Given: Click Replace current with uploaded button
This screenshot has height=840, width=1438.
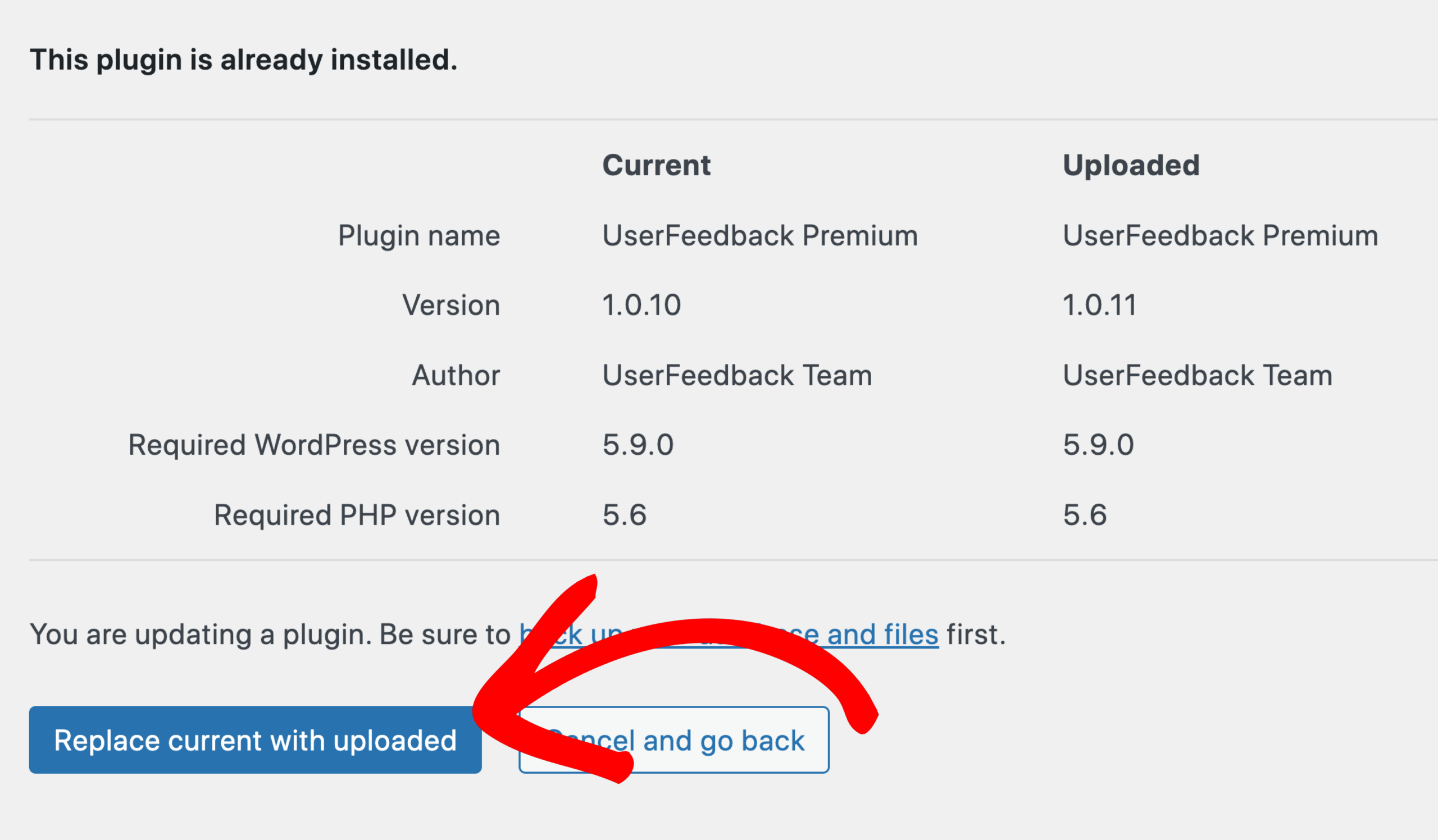Looking at the screenshot, I should point(255,739).
